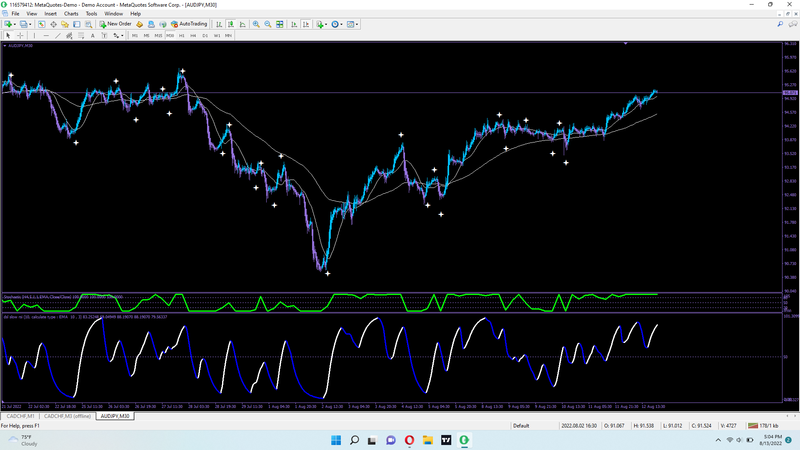Image resolution: width=800 pixels, height=450 pixels.
Task: Switch chart to candlesticks view
Action: tap(232, 23)
